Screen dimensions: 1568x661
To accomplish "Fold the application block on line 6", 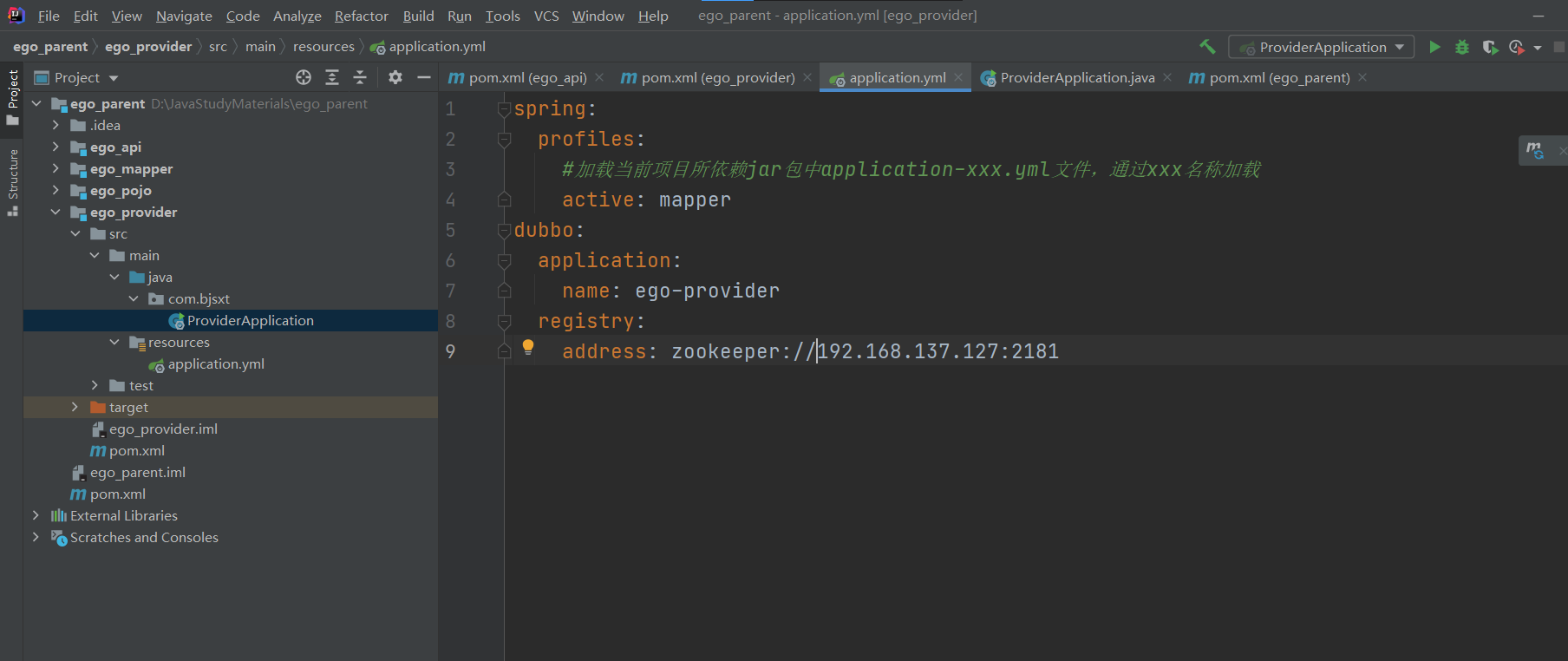I will click(504, 261).
